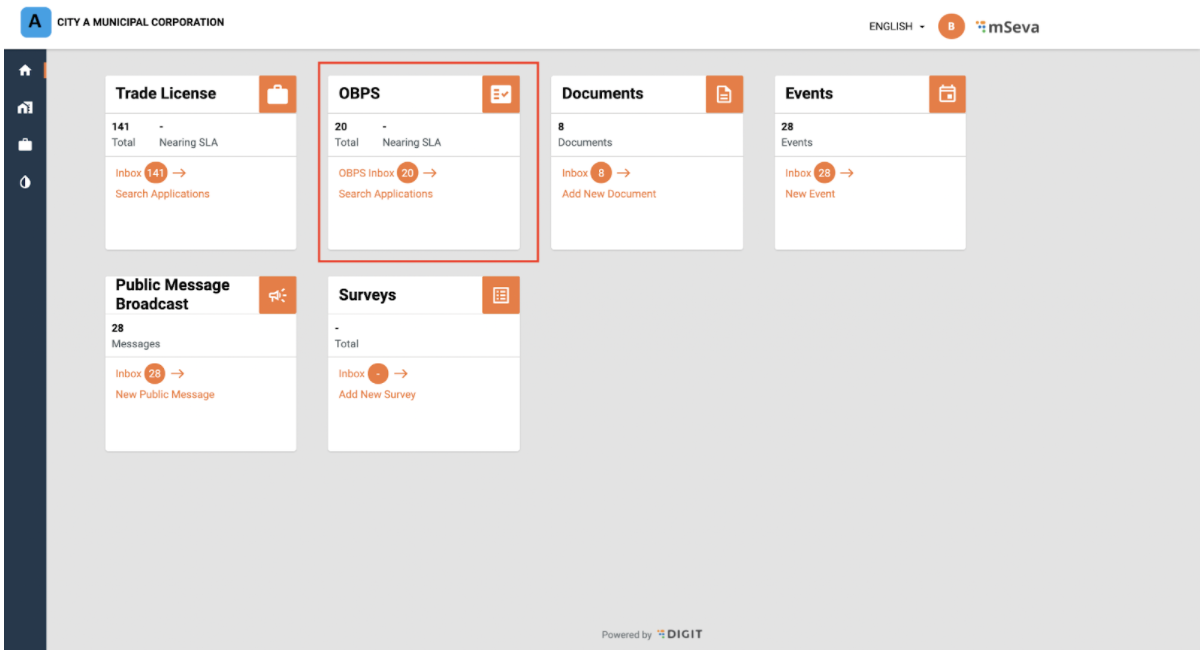The image size is (1202, 652).
Task: Click the contrast circle icon in sidebar
Action: [25, 182]
